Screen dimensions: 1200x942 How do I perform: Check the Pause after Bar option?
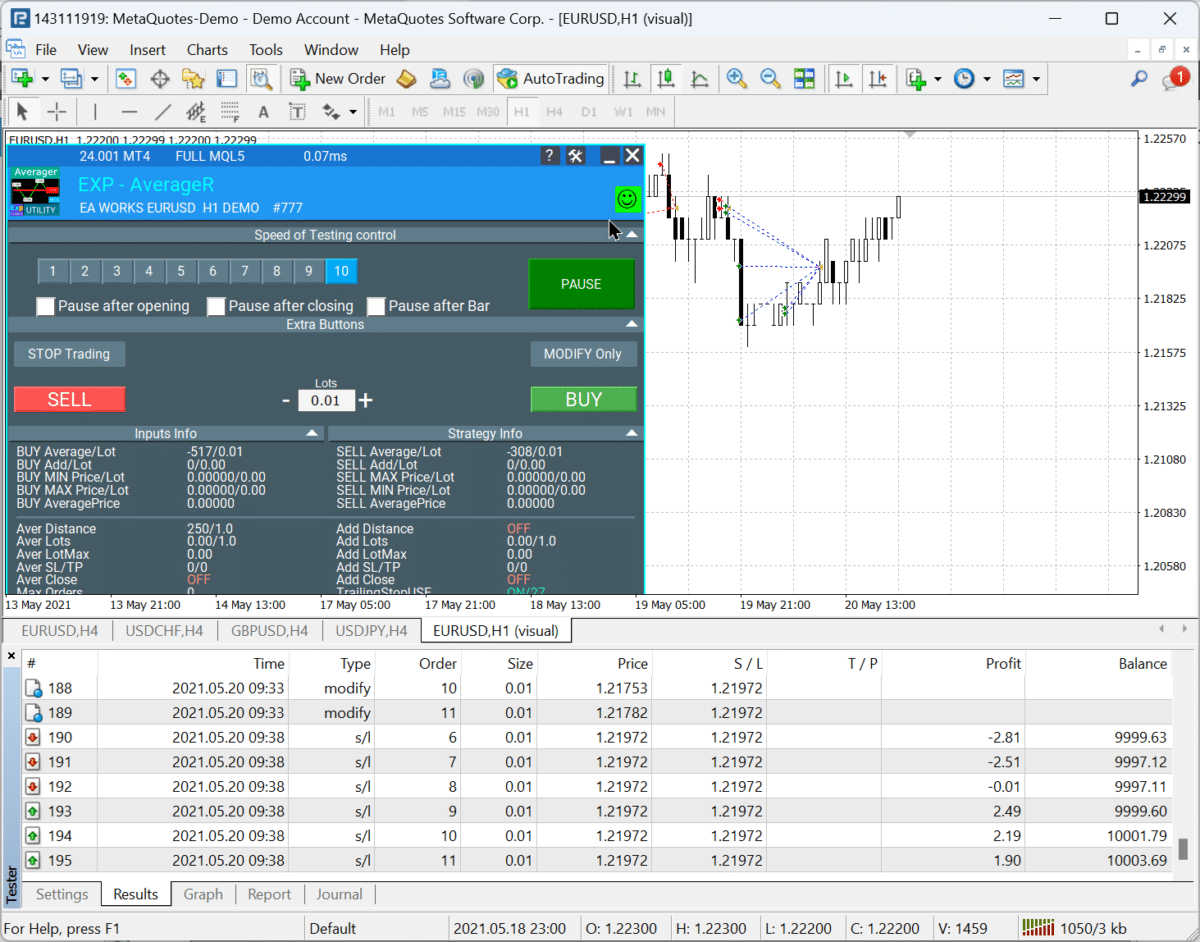coord(376,306)
